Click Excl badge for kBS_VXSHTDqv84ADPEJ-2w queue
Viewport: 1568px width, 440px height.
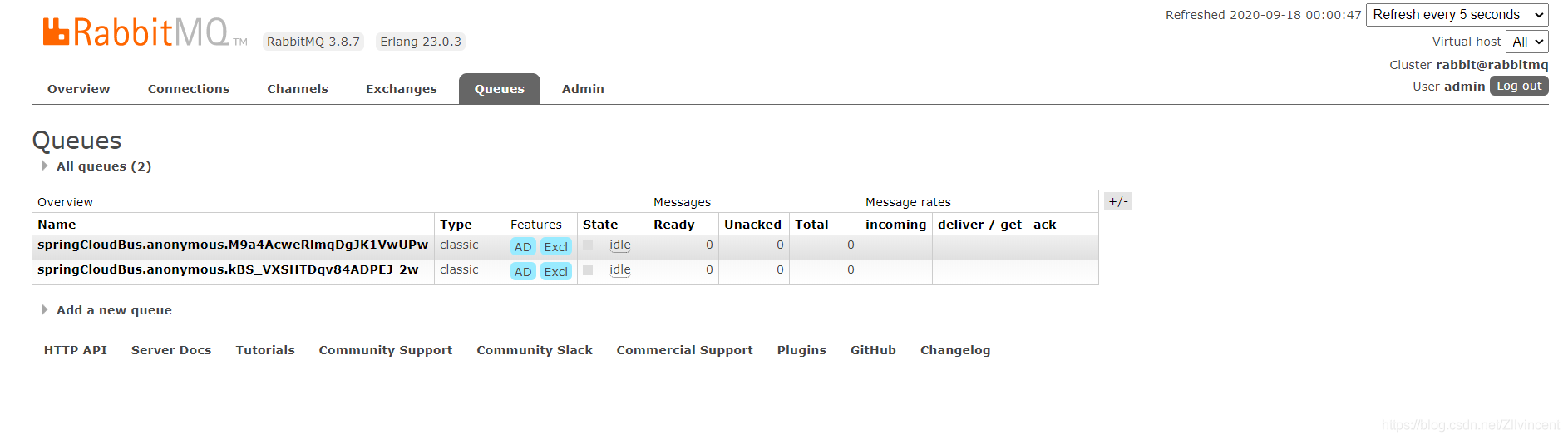(x=555, y=271)
